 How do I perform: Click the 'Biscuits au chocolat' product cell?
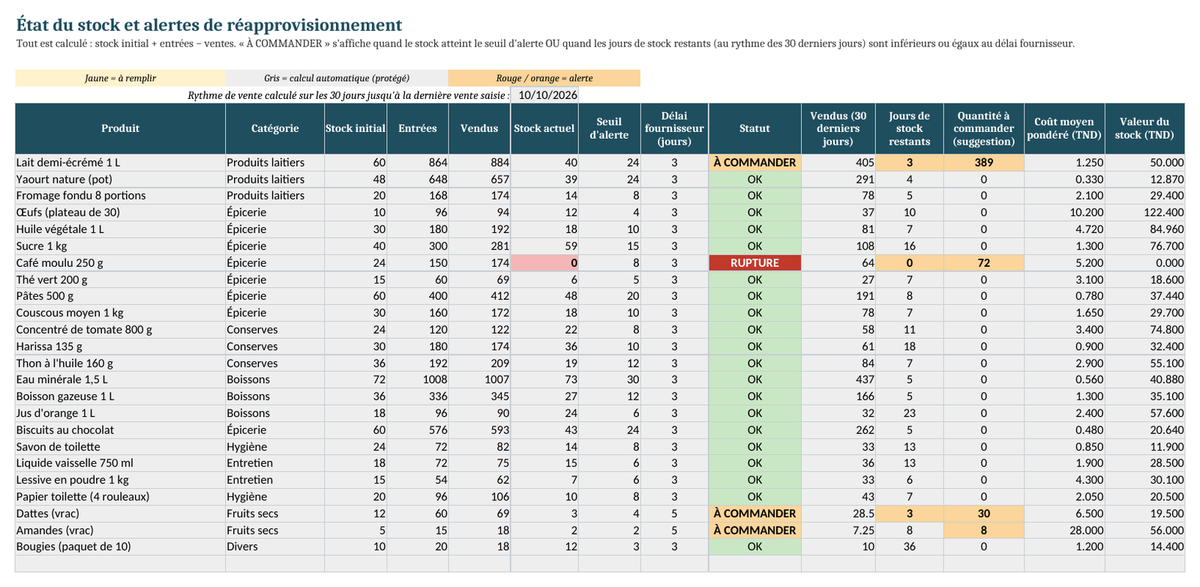(120, 430)
